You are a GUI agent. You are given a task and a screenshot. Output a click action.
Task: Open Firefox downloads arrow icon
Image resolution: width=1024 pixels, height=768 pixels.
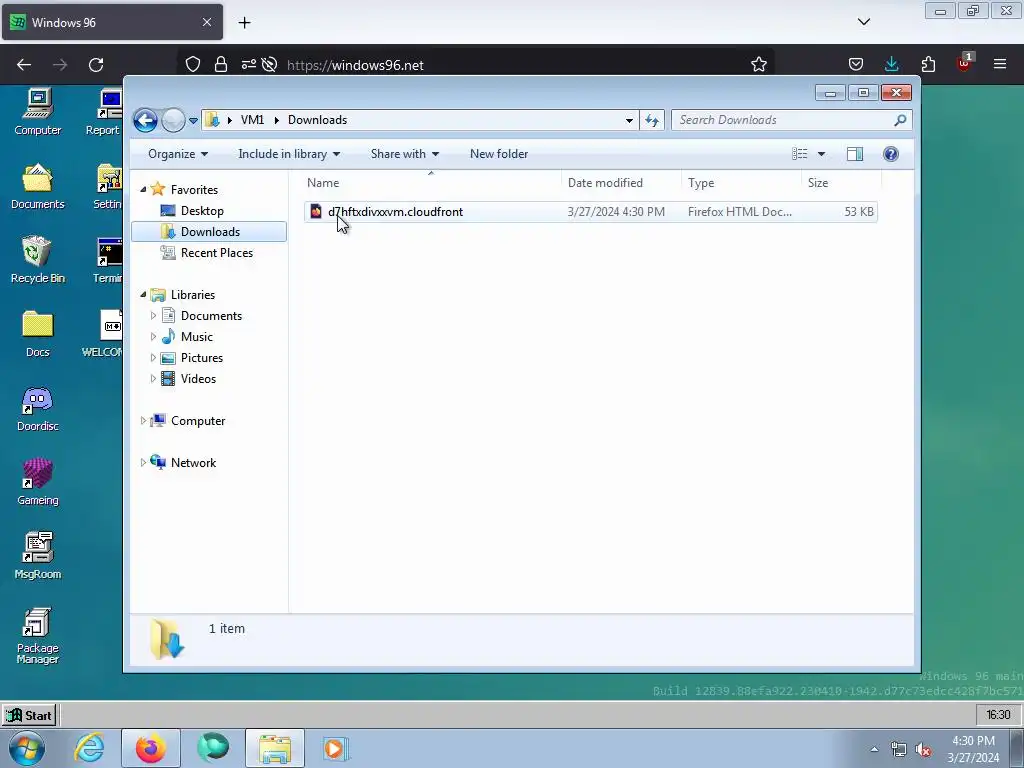(x=891, y=64)
